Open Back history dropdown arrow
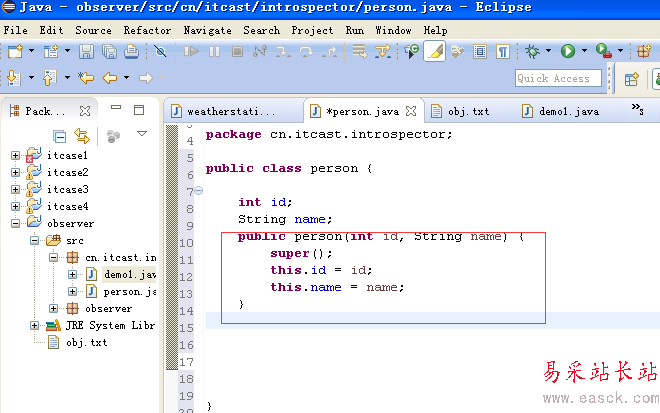This screenshot has height=413, width=660. (x=126, y=77)
